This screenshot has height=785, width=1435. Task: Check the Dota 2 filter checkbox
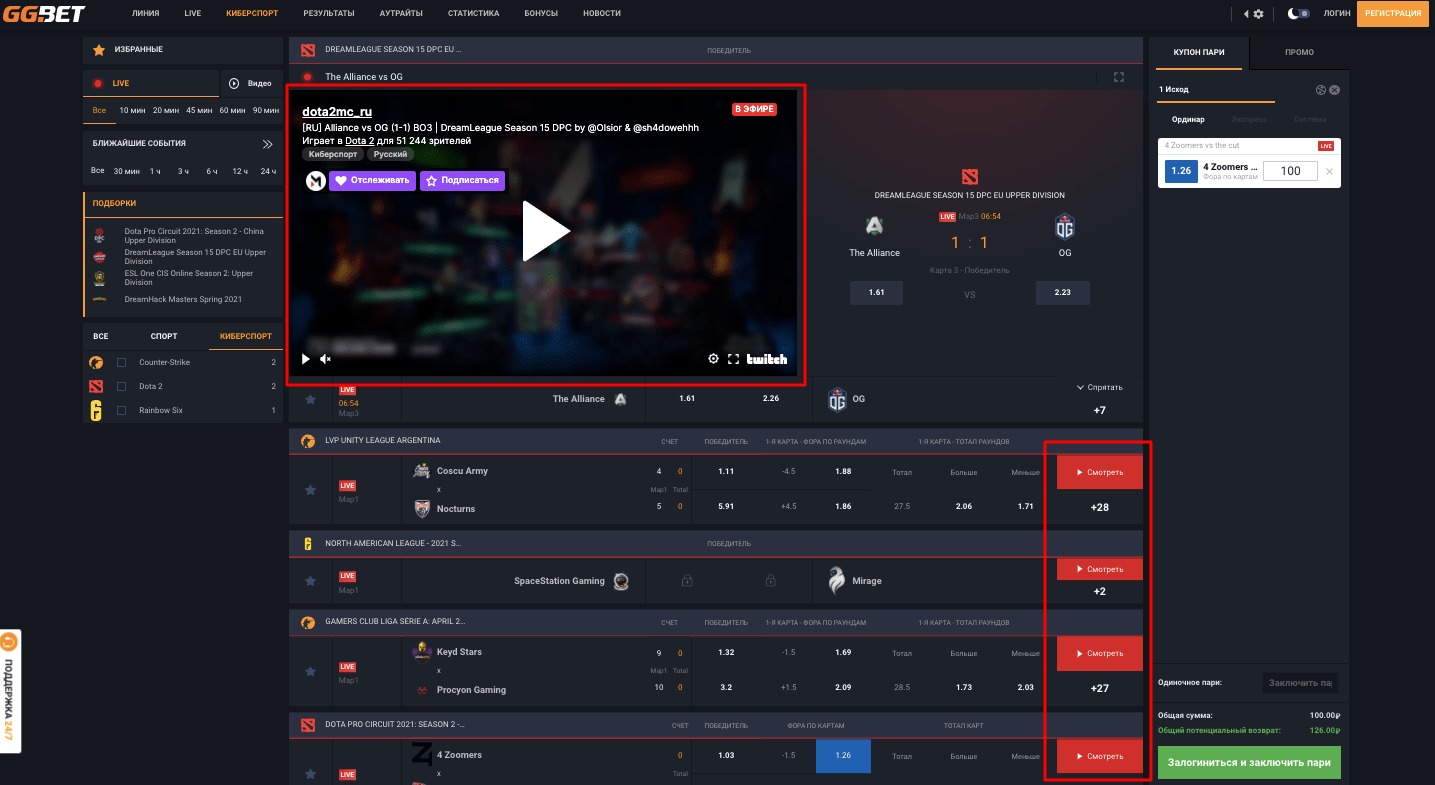tap(122, 386)
